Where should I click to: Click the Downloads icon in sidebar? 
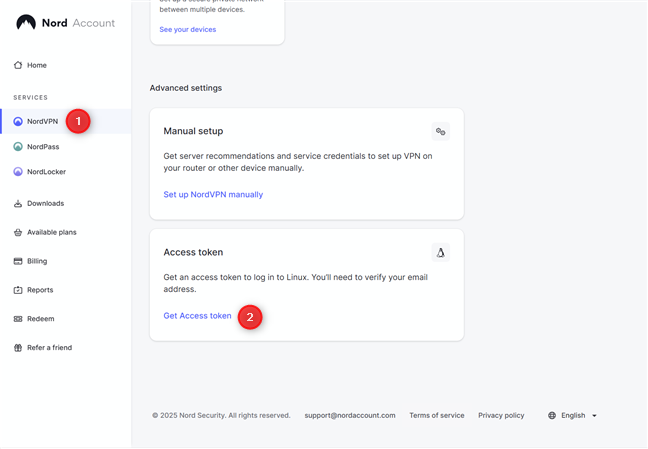click(18, 204)
